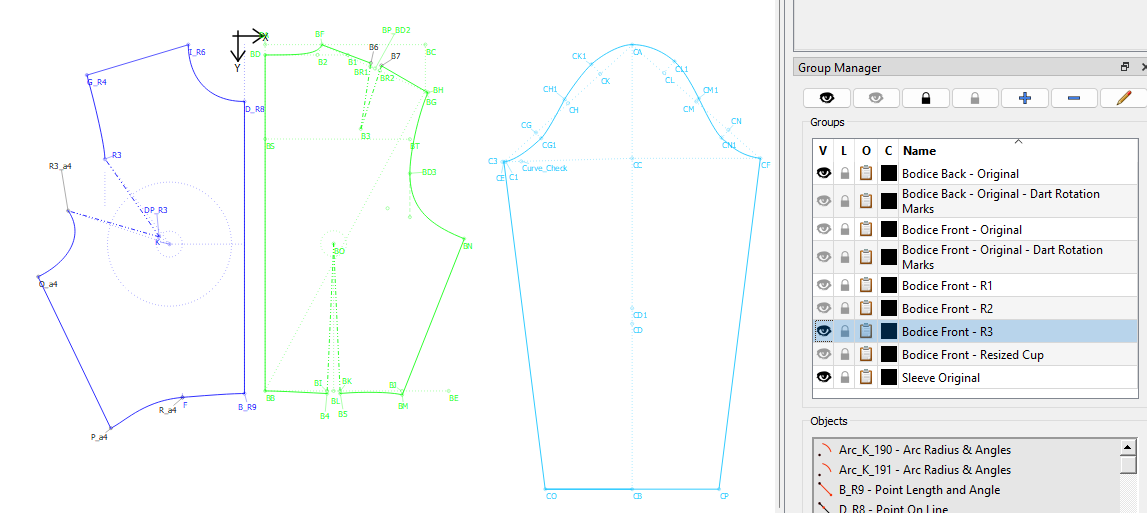Open clipboard icon of Bodice Front - R1
Screen dimensions: 1147x513
pyautogui.click(x=866, y=286)
